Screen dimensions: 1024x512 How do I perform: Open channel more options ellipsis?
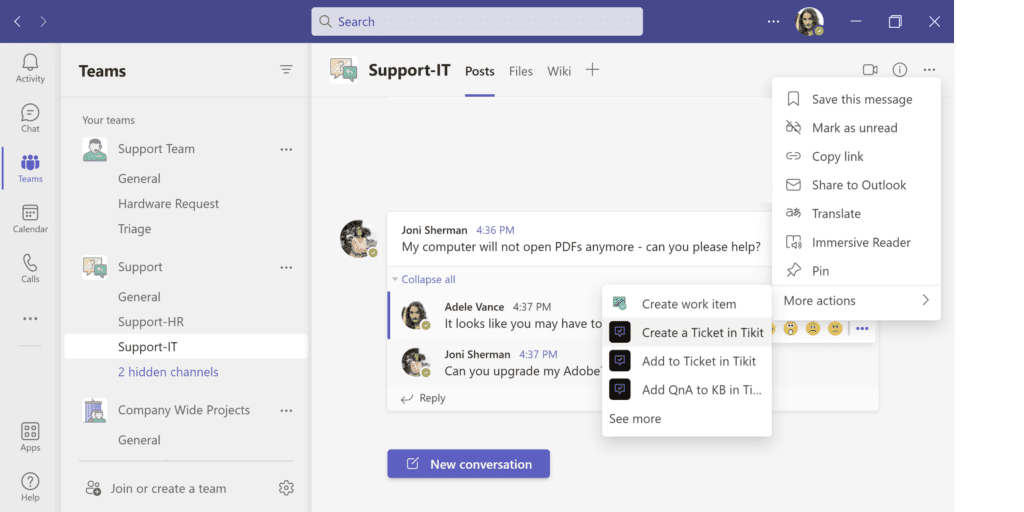[x=929, y=69]
